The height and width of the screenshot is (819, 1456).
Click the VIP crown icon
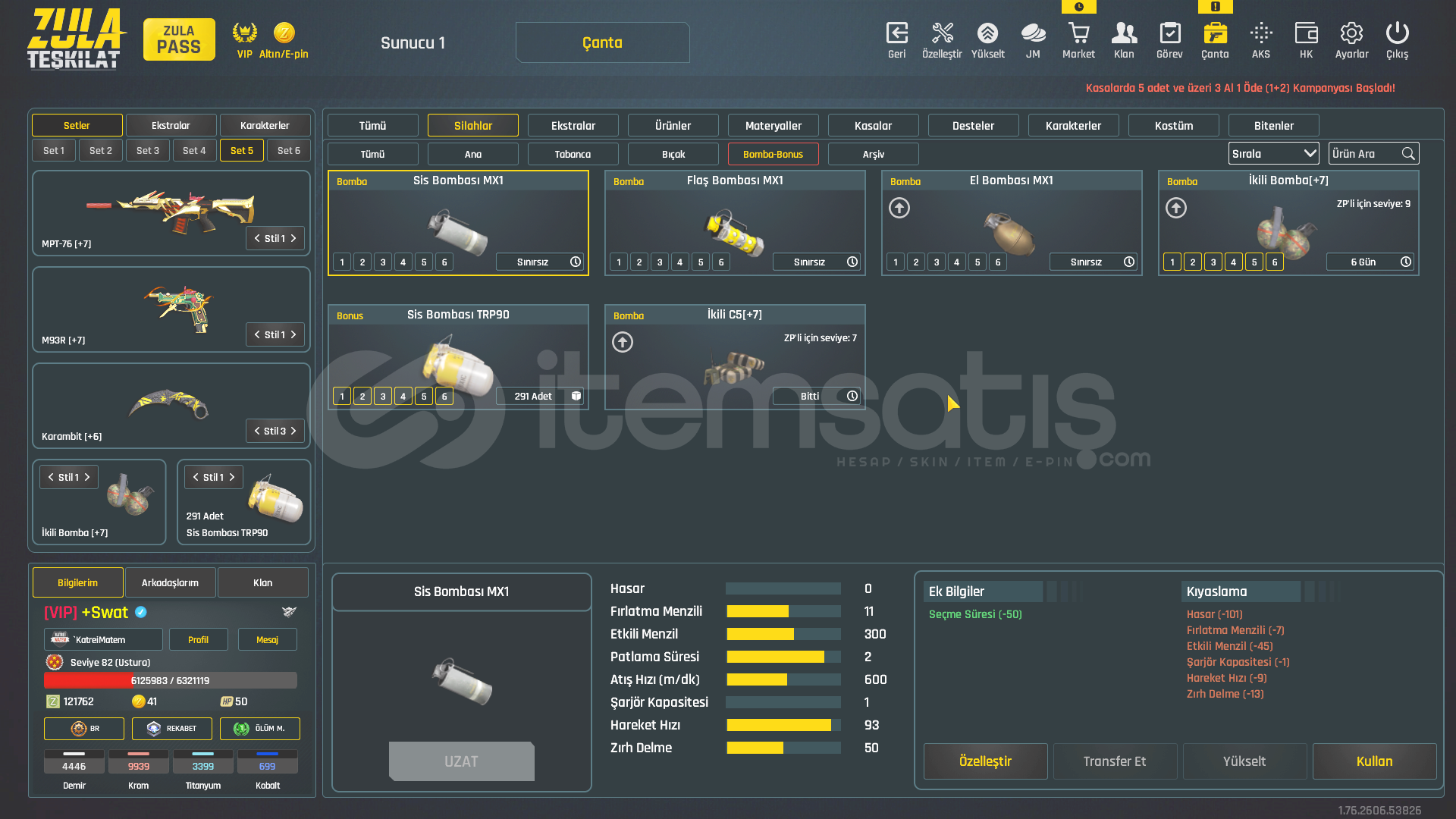(x=244, y=33)
